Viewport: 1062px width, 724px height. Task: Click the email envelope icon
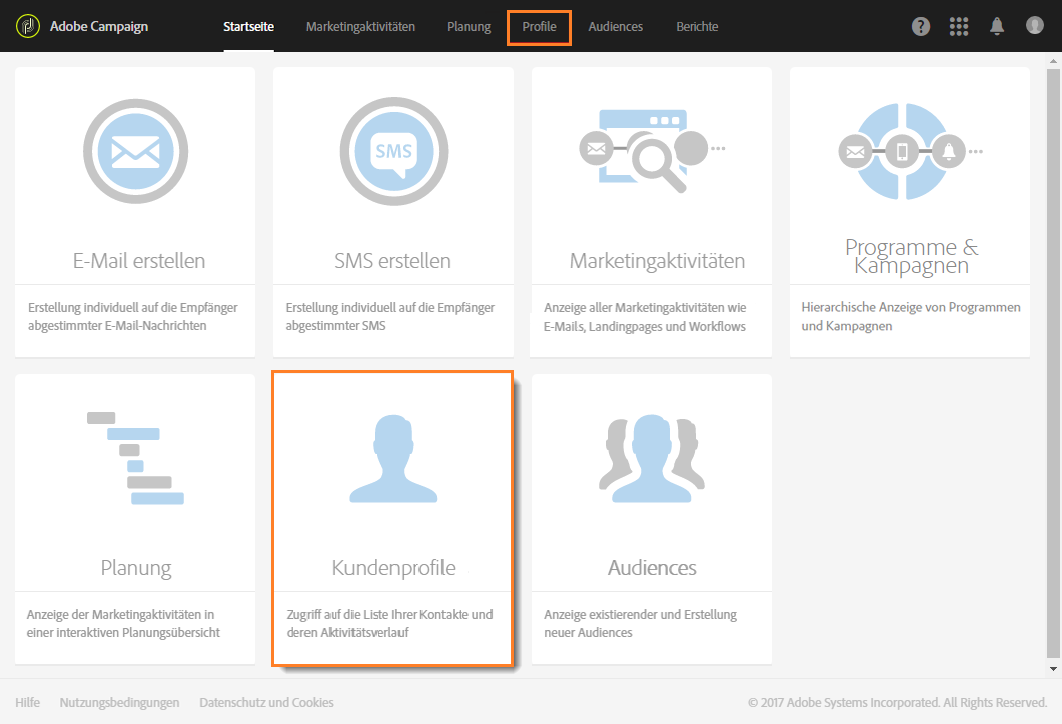pyautogui.click(x=135, y=151)
